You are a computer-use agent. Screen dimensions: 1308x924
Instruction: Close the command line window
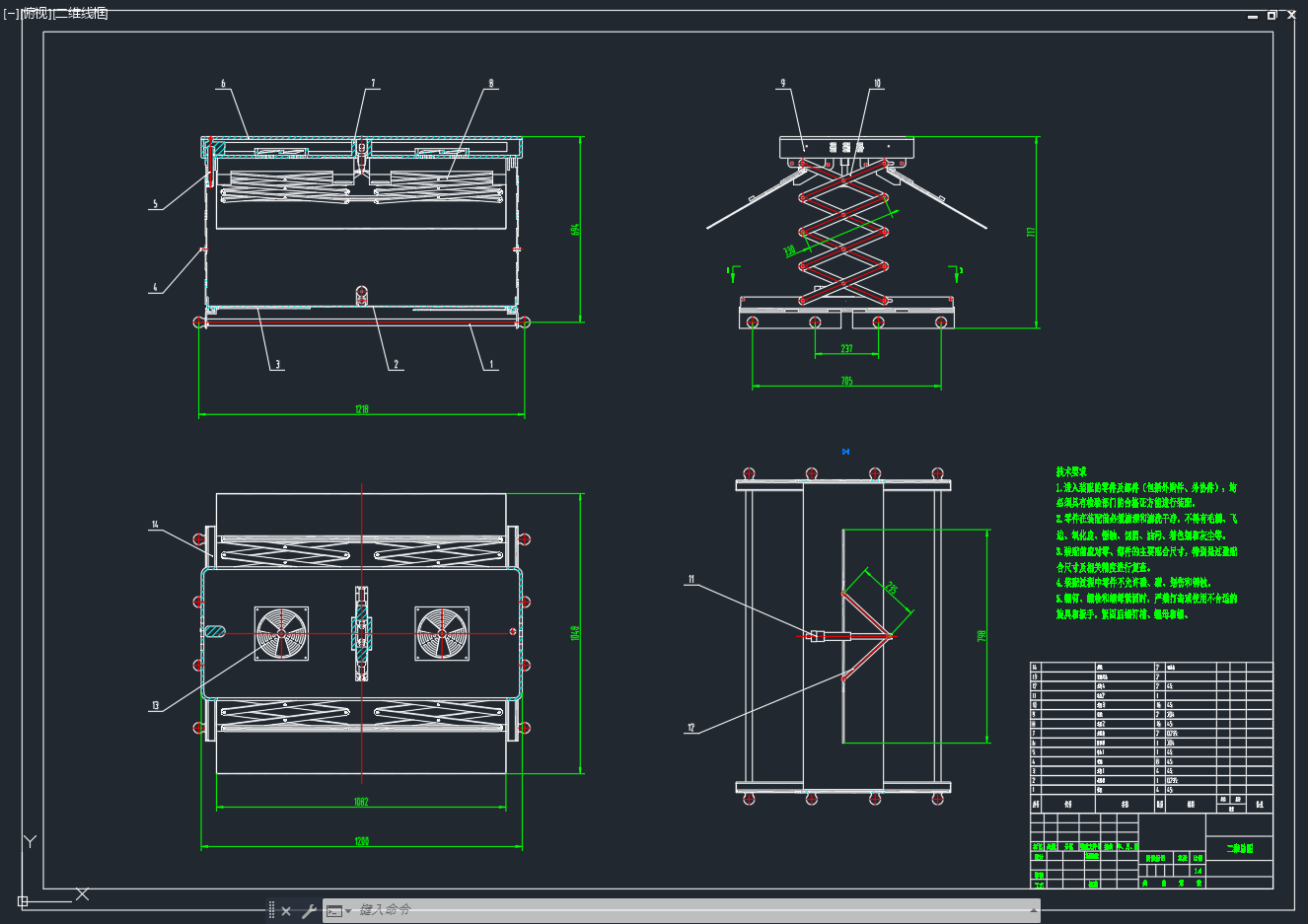286,911
